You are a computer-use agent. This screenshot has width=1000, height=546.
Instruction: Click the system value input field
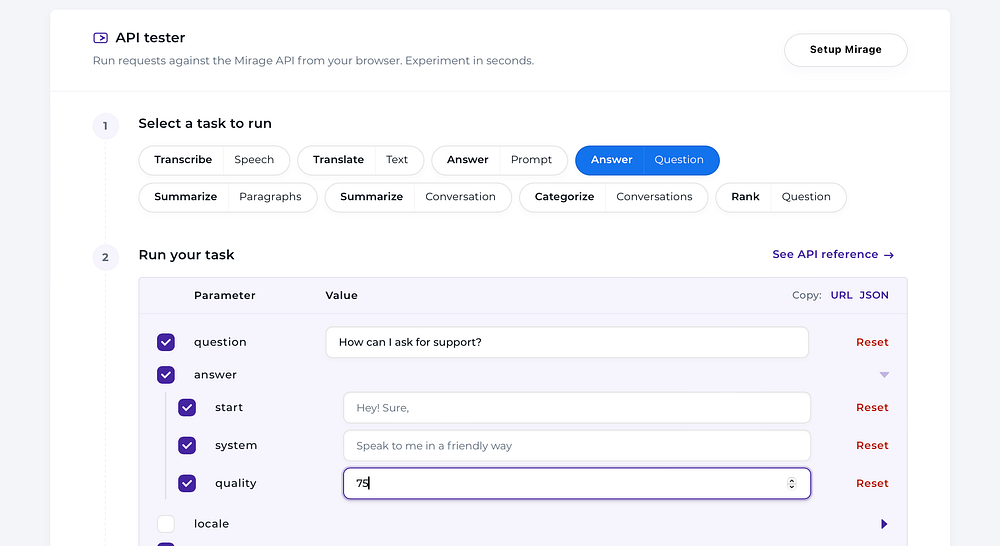[x=577, y=446]
